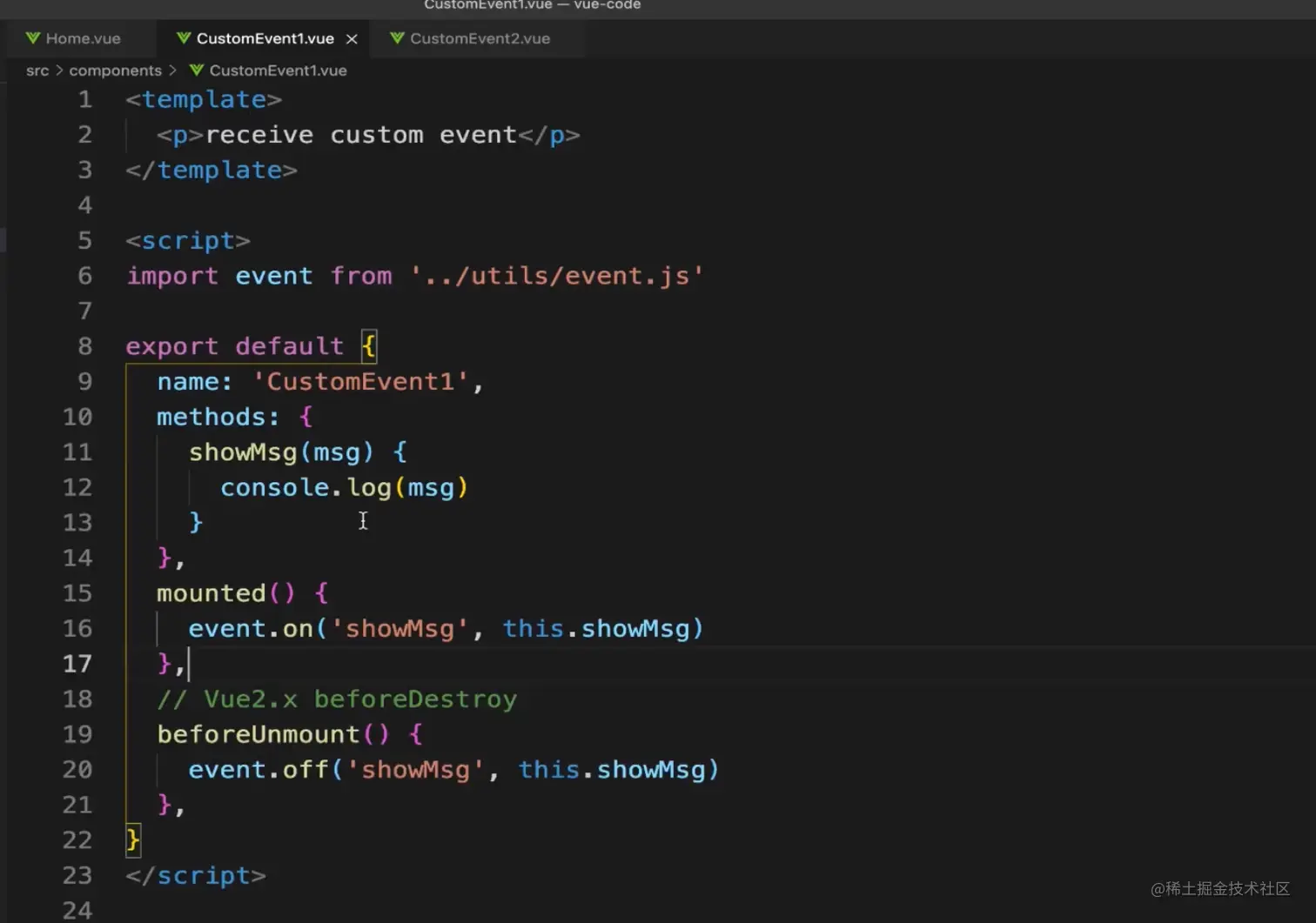This screenshot has height=923, width=1316.
Task: Click "this.showMsg" on line 16
Action: click(x=596, y=629)
